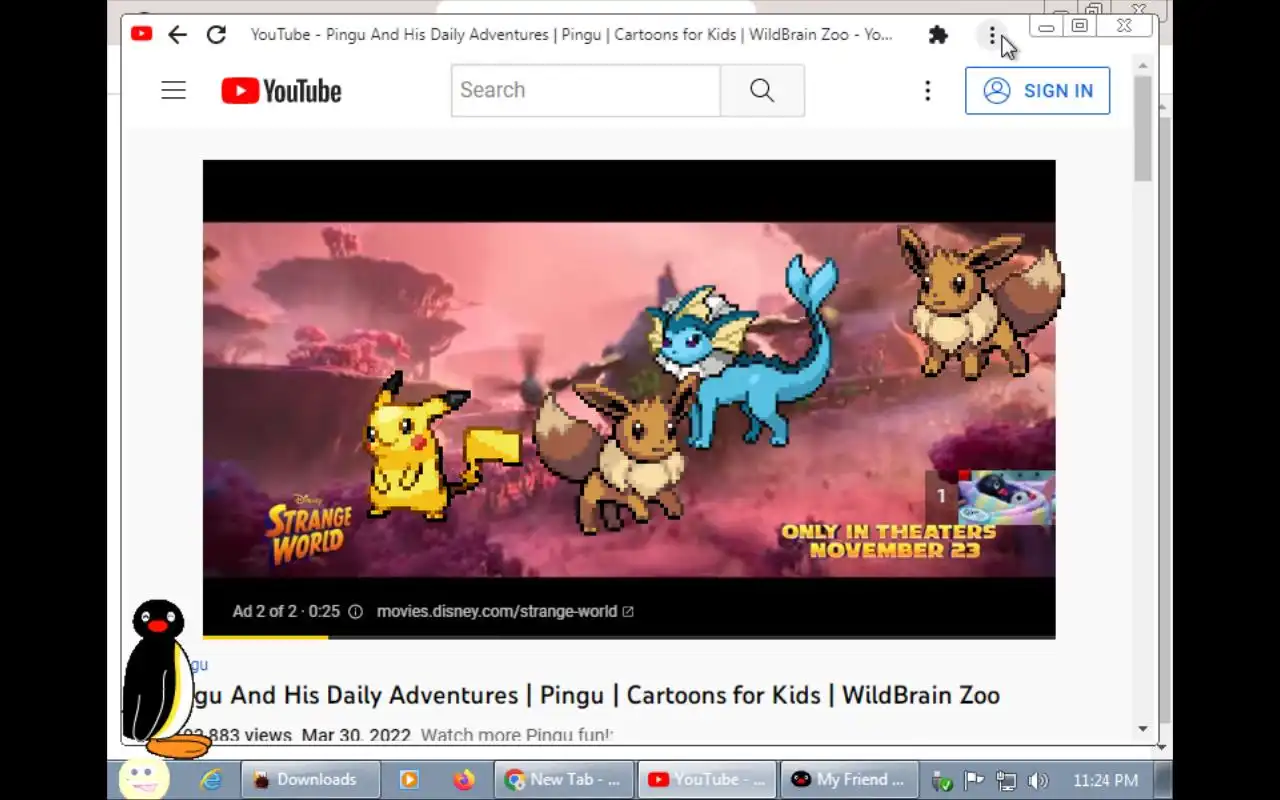Image resolution: width=1280 pixels, height=800 pixels.
Task: Click the scrollbar down arrow
Action: click(1143, 729)
